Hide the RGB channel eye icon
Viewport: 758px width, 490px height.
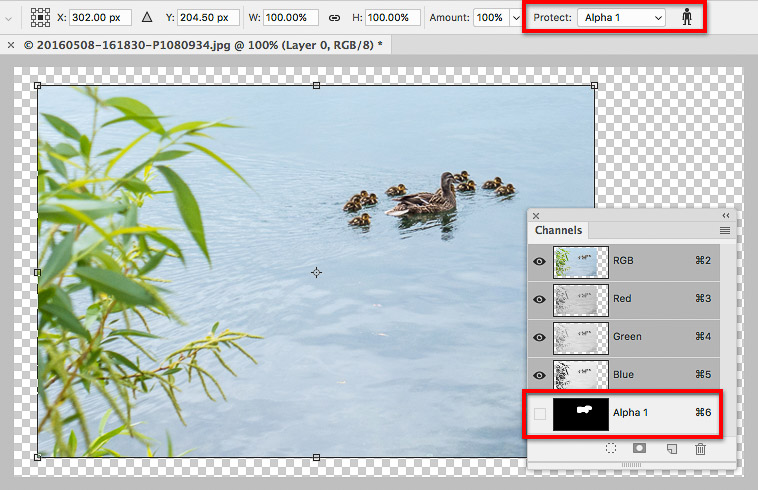pos(539,261)
